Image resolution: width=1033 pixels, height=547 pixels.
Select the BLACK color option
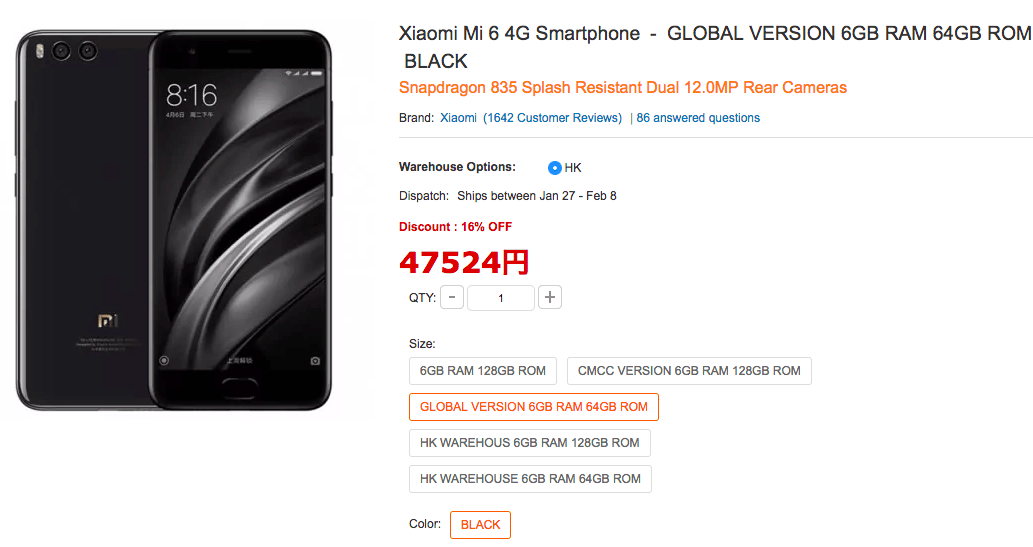[x=480, y=525]
